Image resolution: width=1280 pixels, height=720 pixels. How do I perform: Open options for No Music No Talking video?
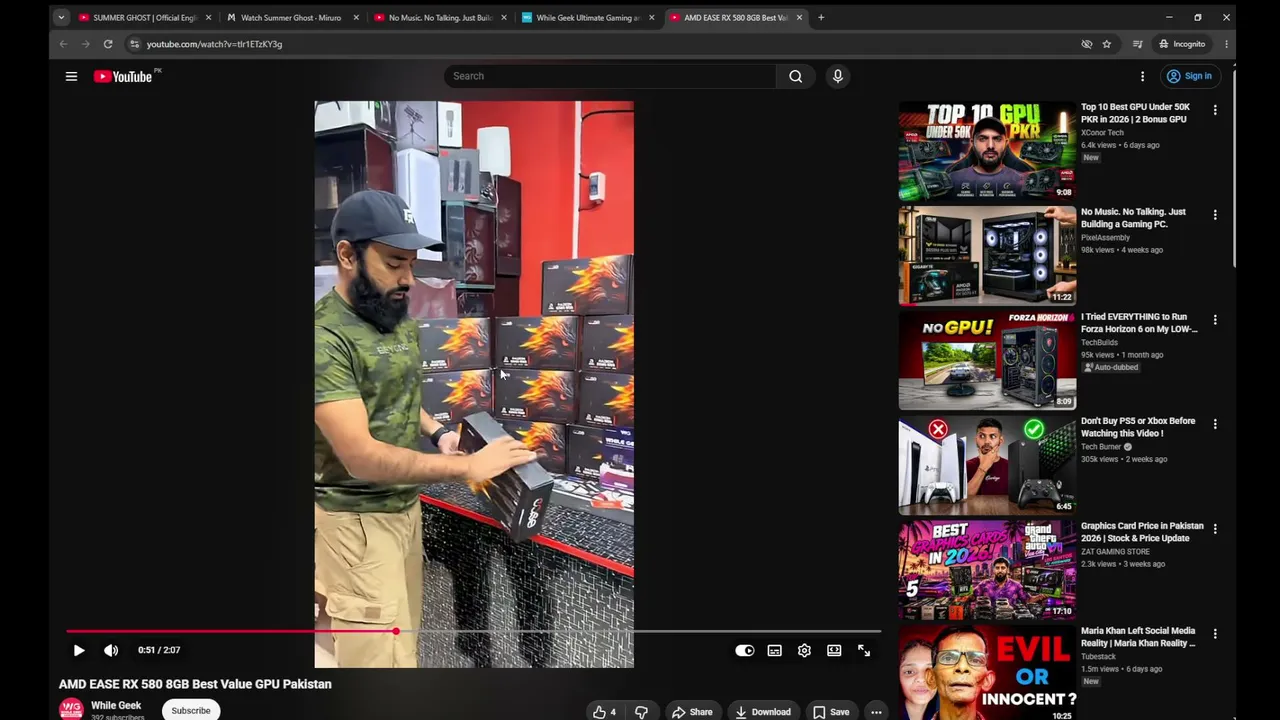pyautogui.click(x=1215, y=215)
